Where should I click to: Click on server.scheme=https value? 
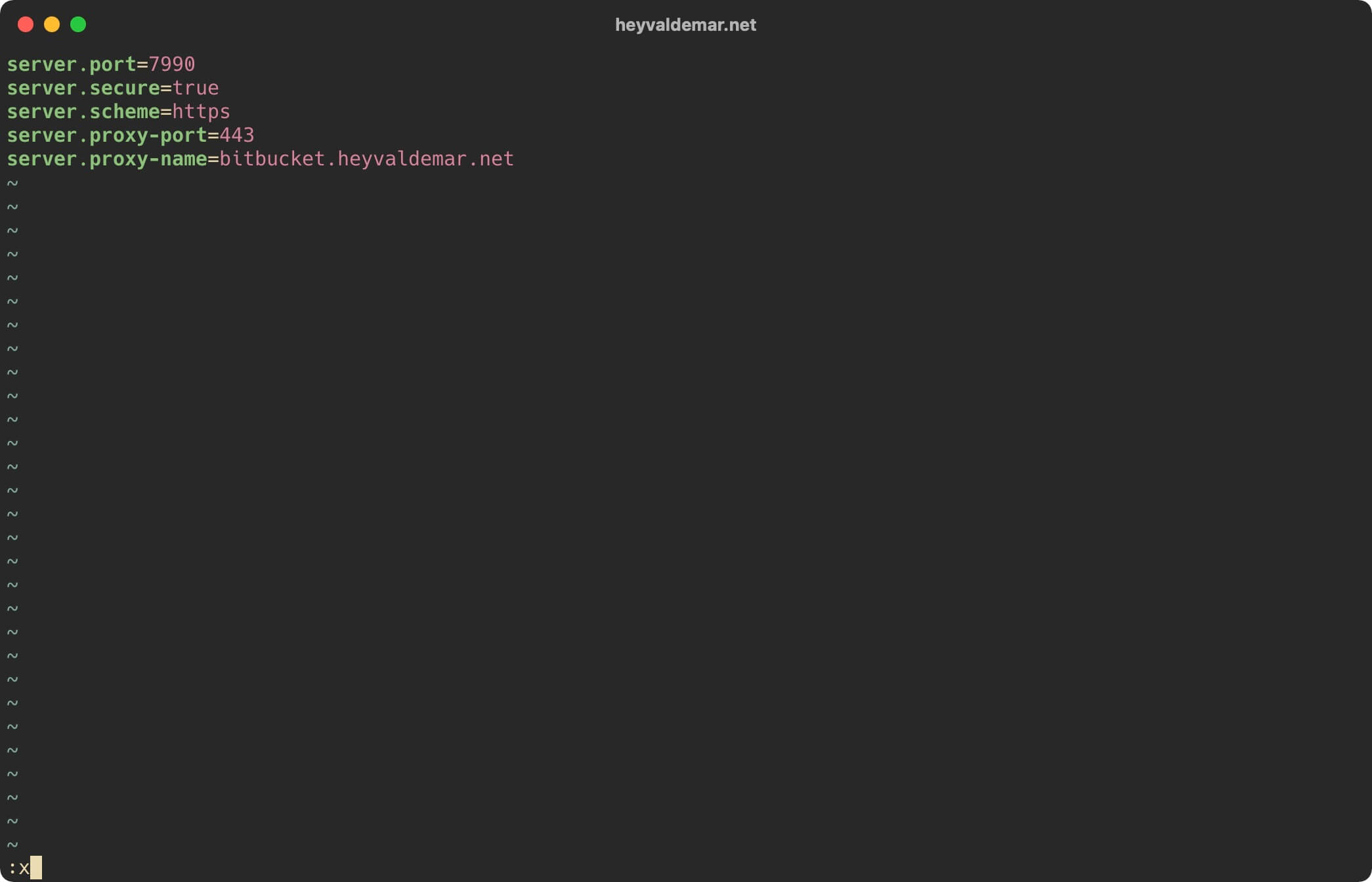pos(200,111)
